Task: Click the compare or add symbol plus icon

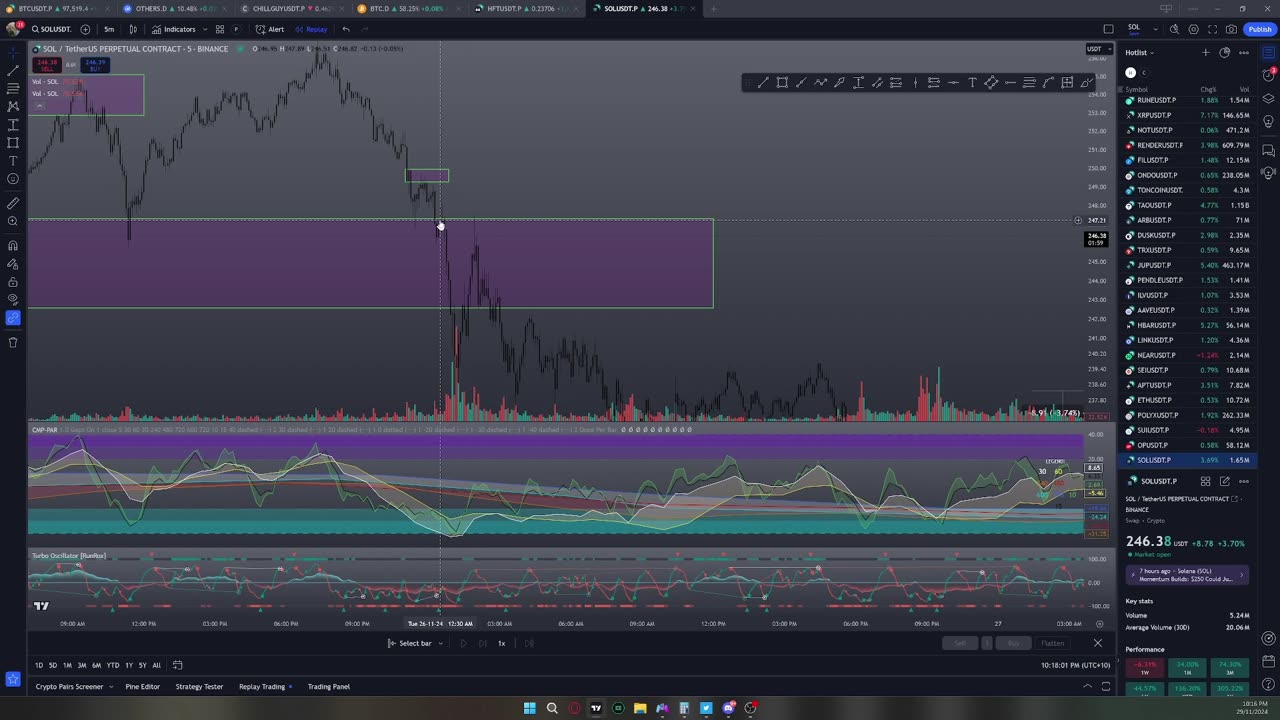Action: pyautogui.click(x=85, y=29)
